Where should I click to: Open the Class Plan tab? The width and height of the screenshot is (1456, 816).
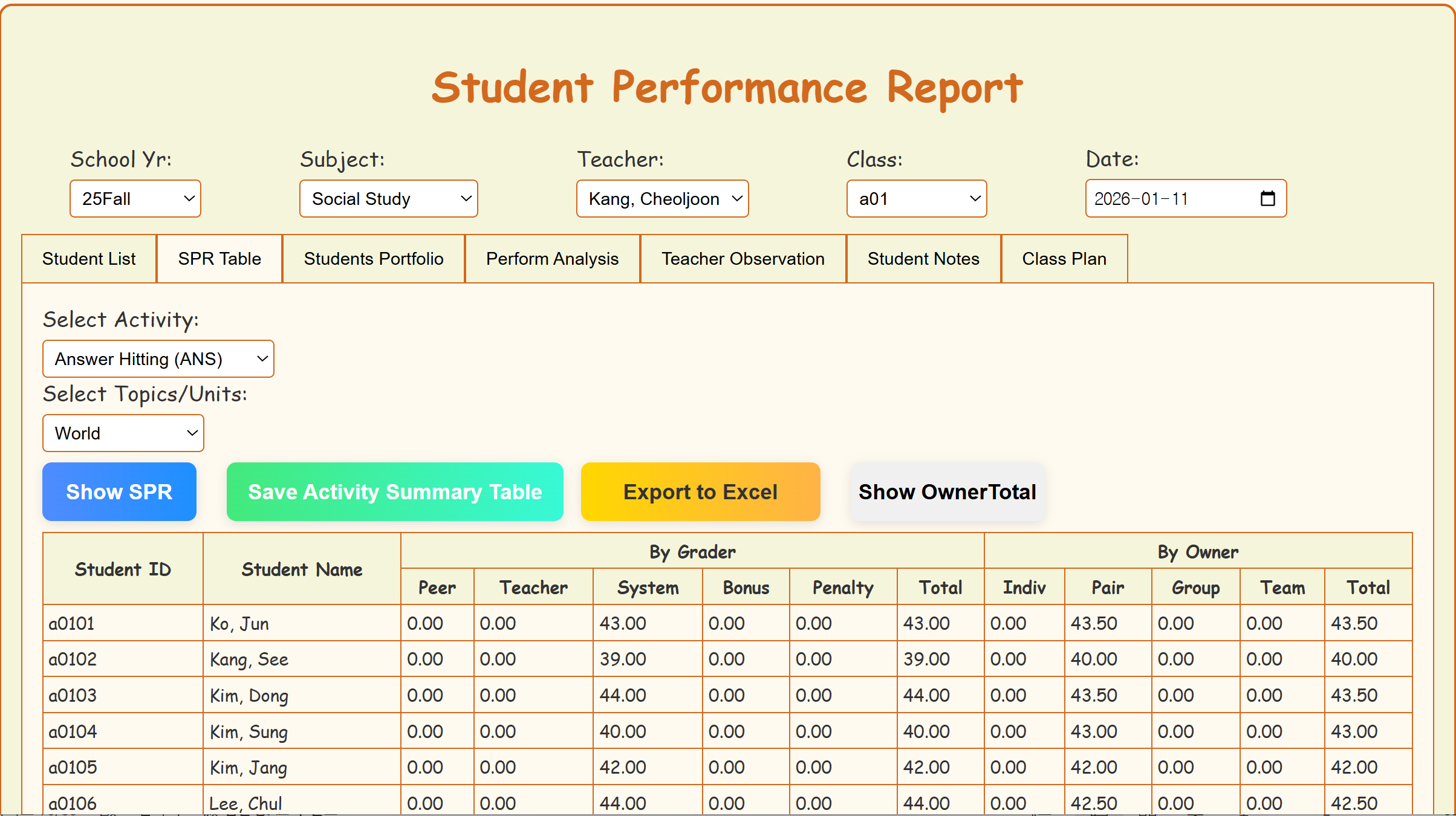(1064, 259)
